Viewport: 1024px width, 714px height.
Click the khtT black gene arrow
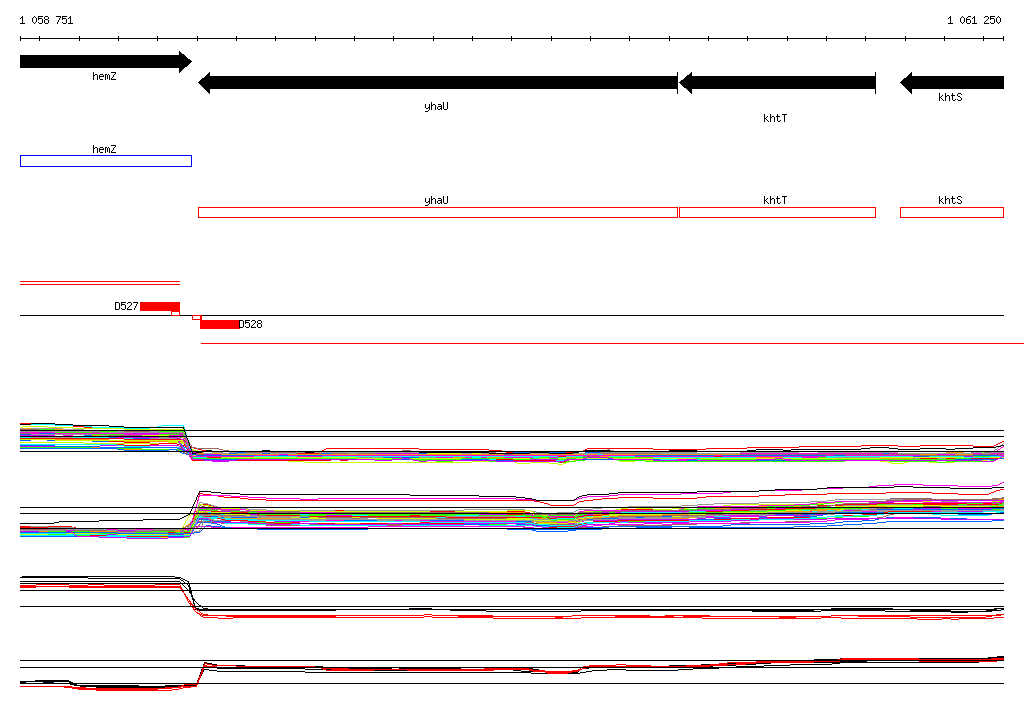pos(777,83)
